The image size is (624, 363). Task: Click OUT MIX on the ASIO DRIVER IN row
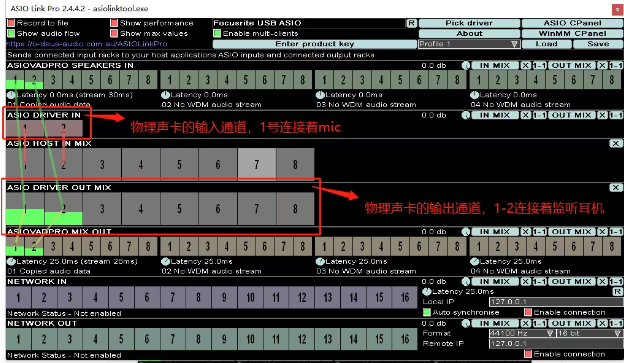(572, 115)
